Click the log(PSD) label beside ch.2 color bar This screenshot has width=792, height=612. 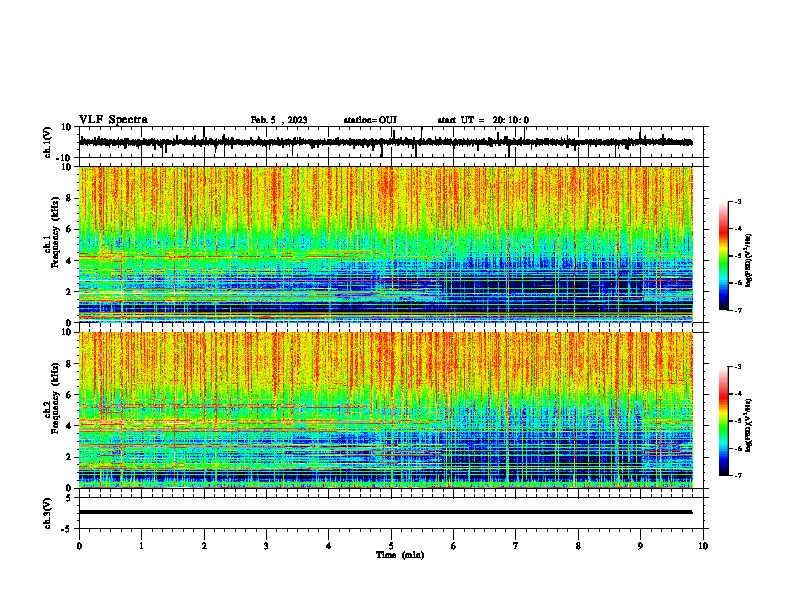click(749, 426)
